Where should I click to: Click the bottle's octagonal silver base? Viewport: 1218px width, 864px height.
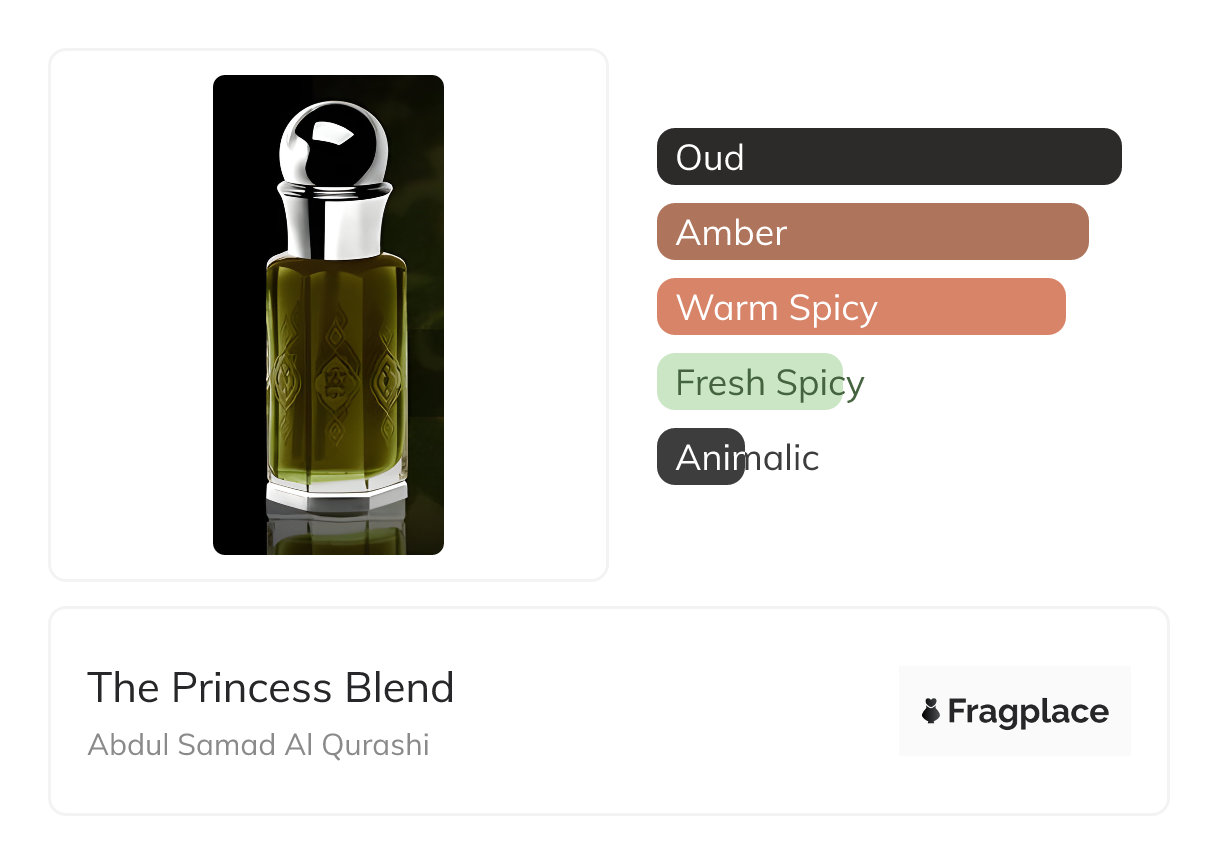[x=336, y=497]
